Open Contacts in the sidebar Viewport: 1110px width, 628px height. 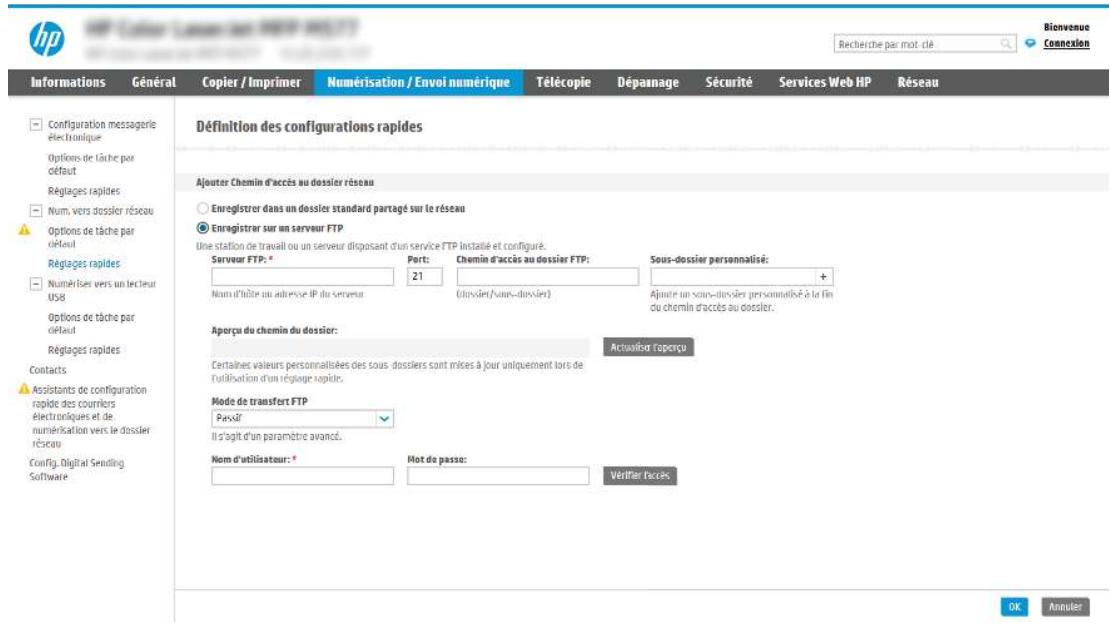pos(47,370)
